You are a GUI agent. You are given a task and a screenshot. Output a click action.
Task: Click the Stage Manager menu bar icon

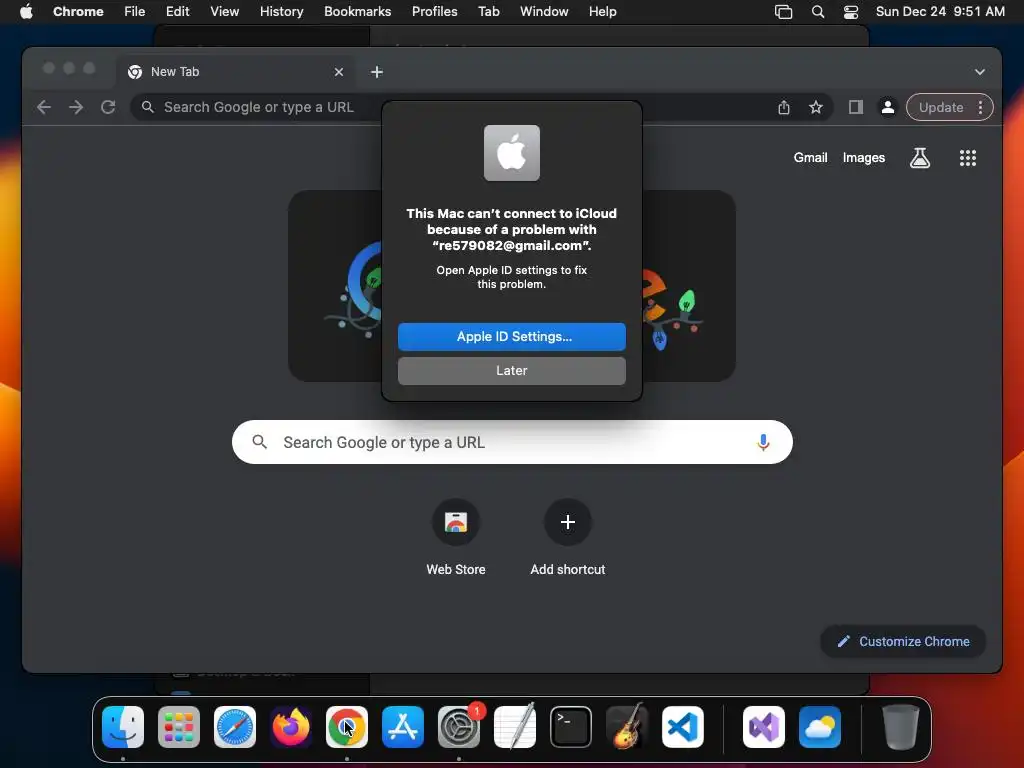click(x=783, y=11)
